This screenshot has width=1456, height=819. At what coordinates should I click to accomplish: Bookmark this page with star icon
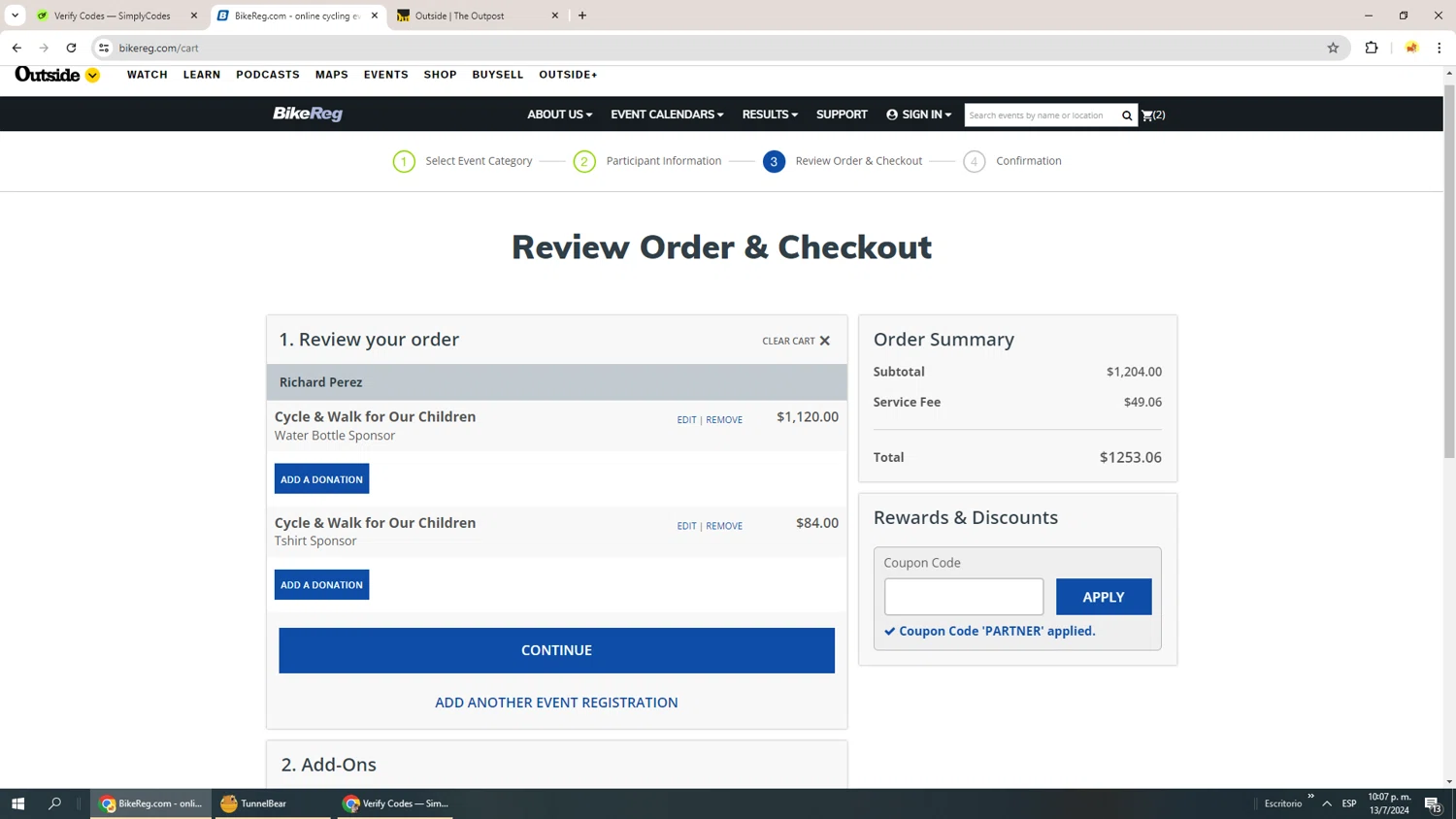(1333, 48)
